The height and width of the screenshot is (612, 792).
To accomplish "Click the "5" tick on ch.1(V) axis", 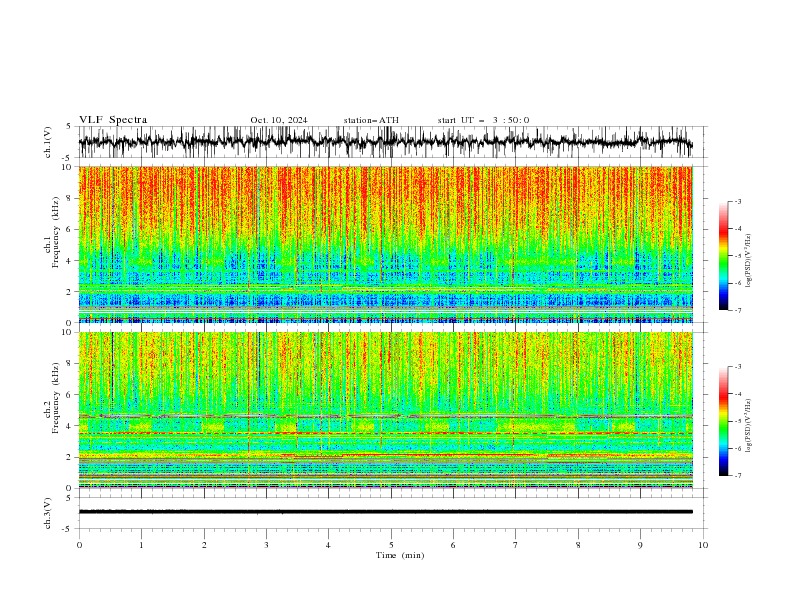I will point(69,126).
